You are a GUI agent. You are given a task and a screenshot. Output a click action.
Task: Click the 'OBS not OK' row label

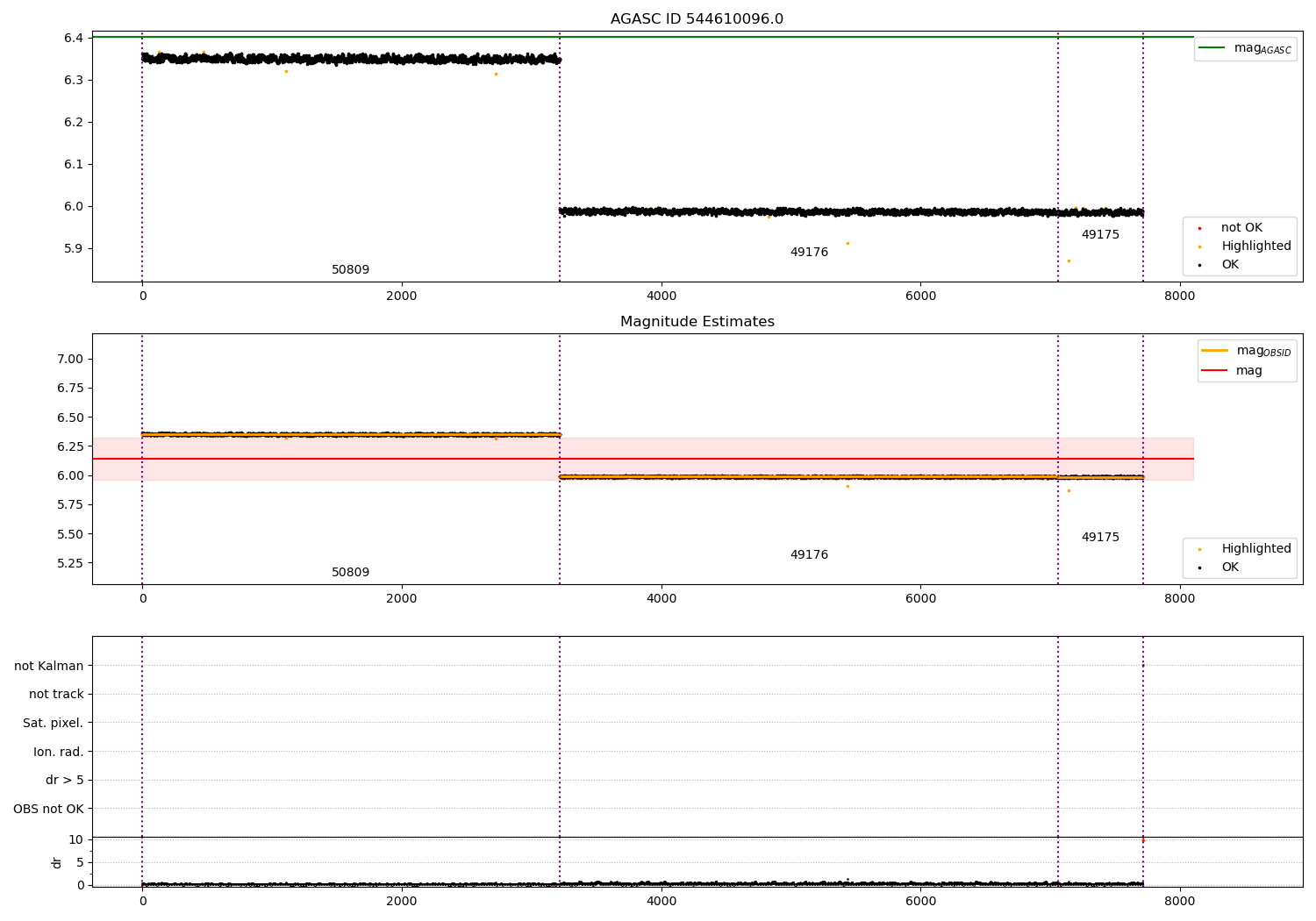(x=48, y=809)
